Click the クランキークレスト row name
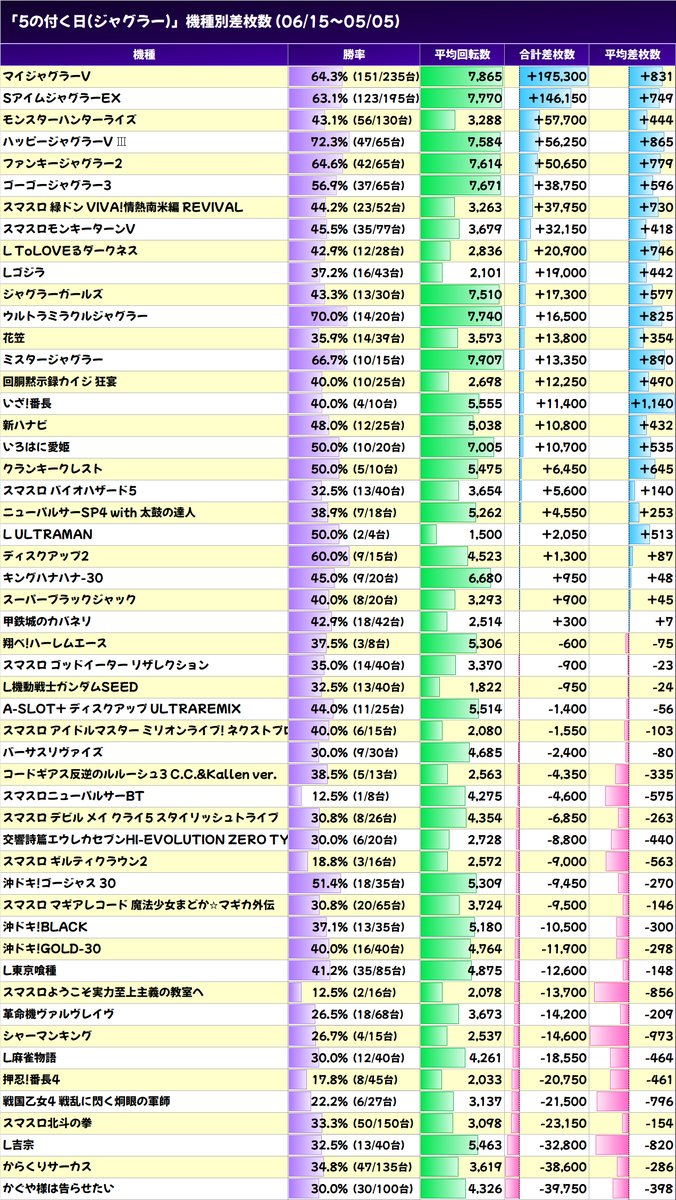The height and width of the screenshot is (1200, 676). [53, 469]
